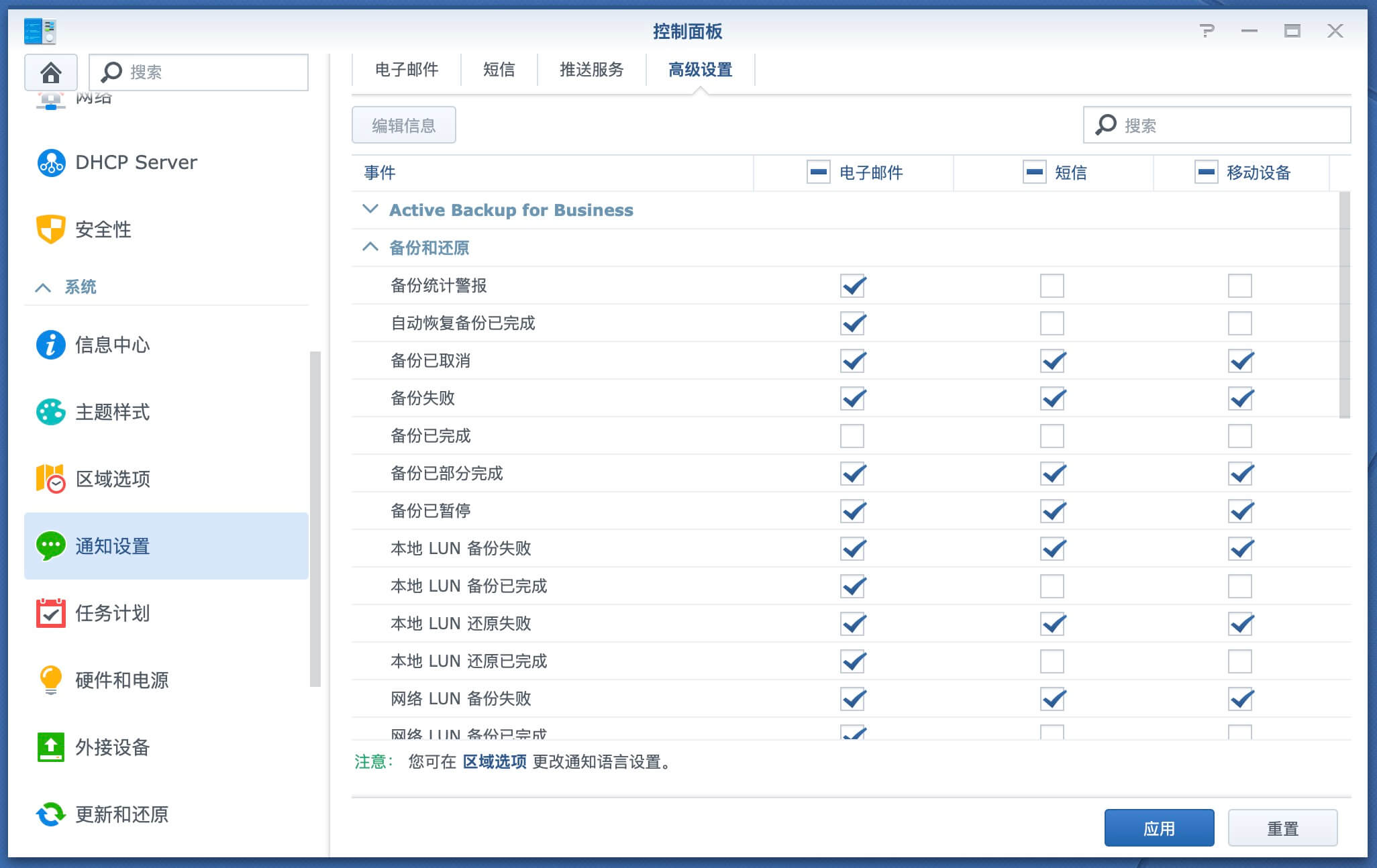Open the 安全性 security shield item
This screenshot has width=1377, height=868.
pos(103,229)
